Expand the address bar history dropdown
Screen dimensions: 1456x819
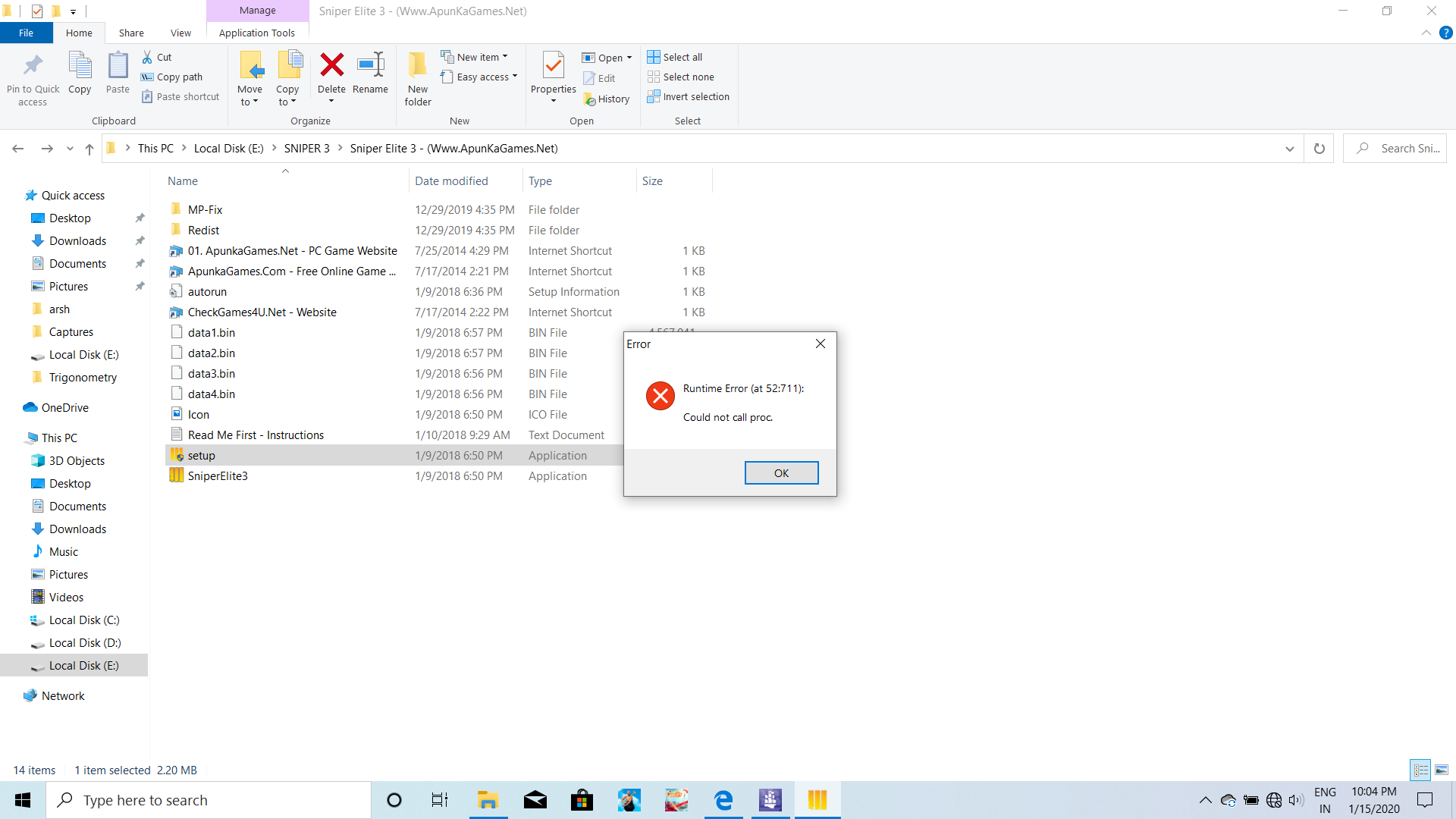(1289, 149)
